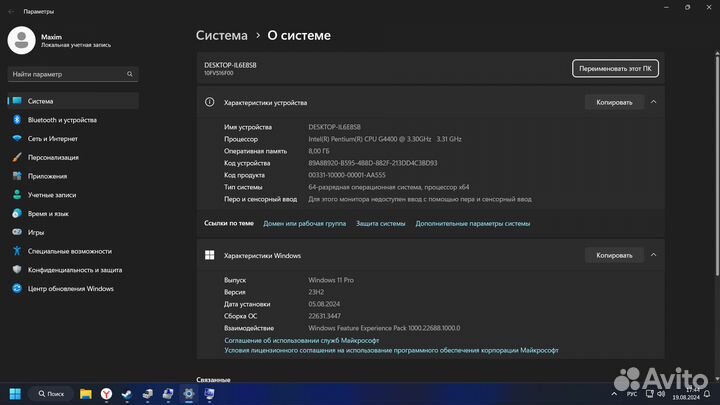Switch the РУС input language indicator
This screenshot has height=405, width=720.
click(x=632, y=394)
